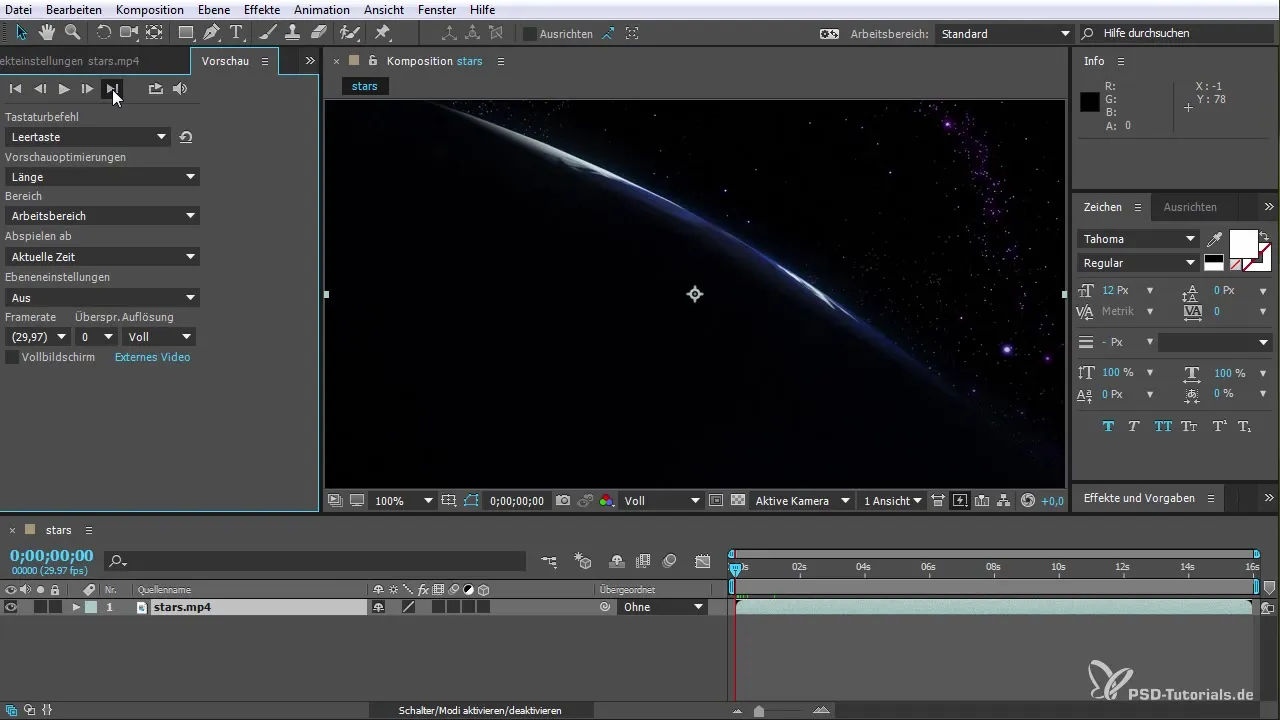Click the white fill color swatch

(1242, 243)
